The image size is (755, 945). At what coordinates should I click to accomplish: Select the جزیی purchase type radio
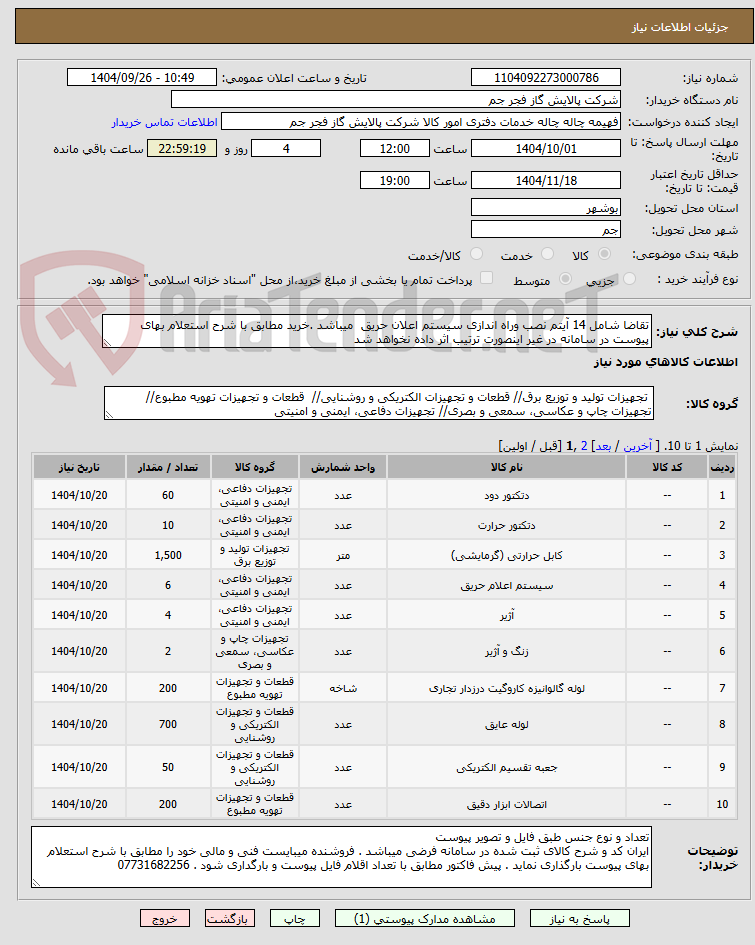629,279
